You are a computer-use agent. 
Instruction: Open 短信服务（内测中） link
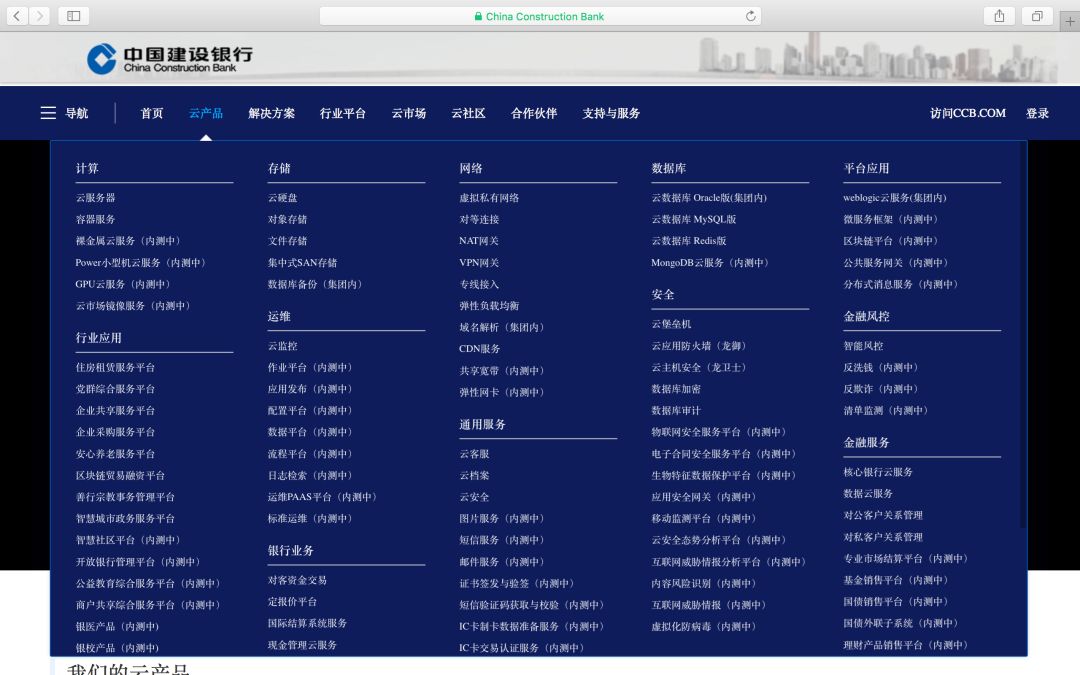pyautogui.click(x=502, y=540)
